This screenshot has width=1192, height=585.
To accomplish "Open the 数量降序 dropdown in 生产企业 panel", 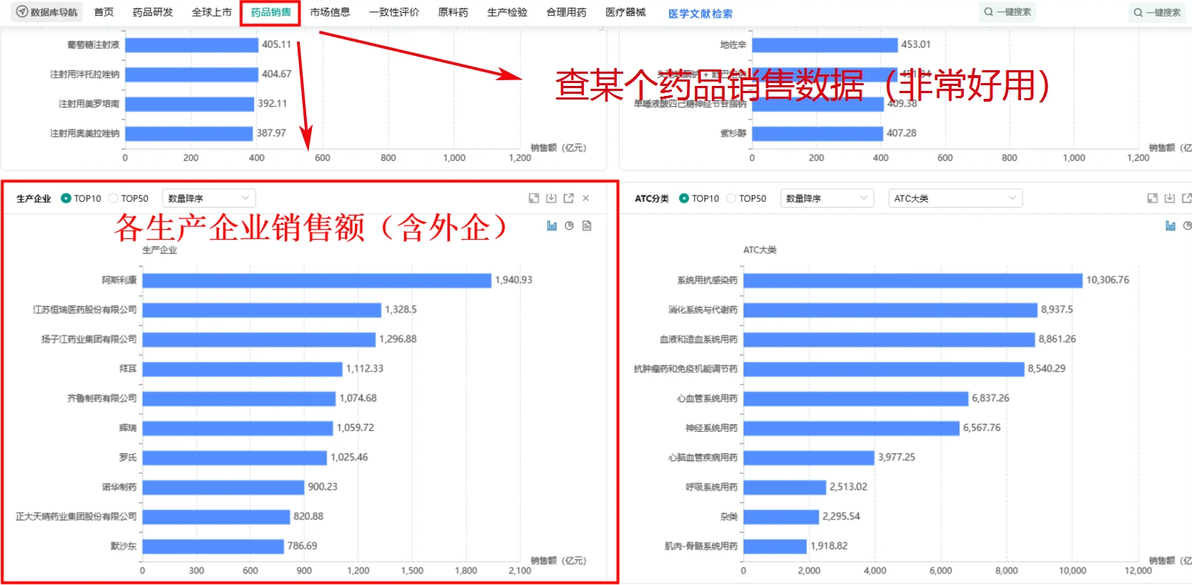I will 208,197.
